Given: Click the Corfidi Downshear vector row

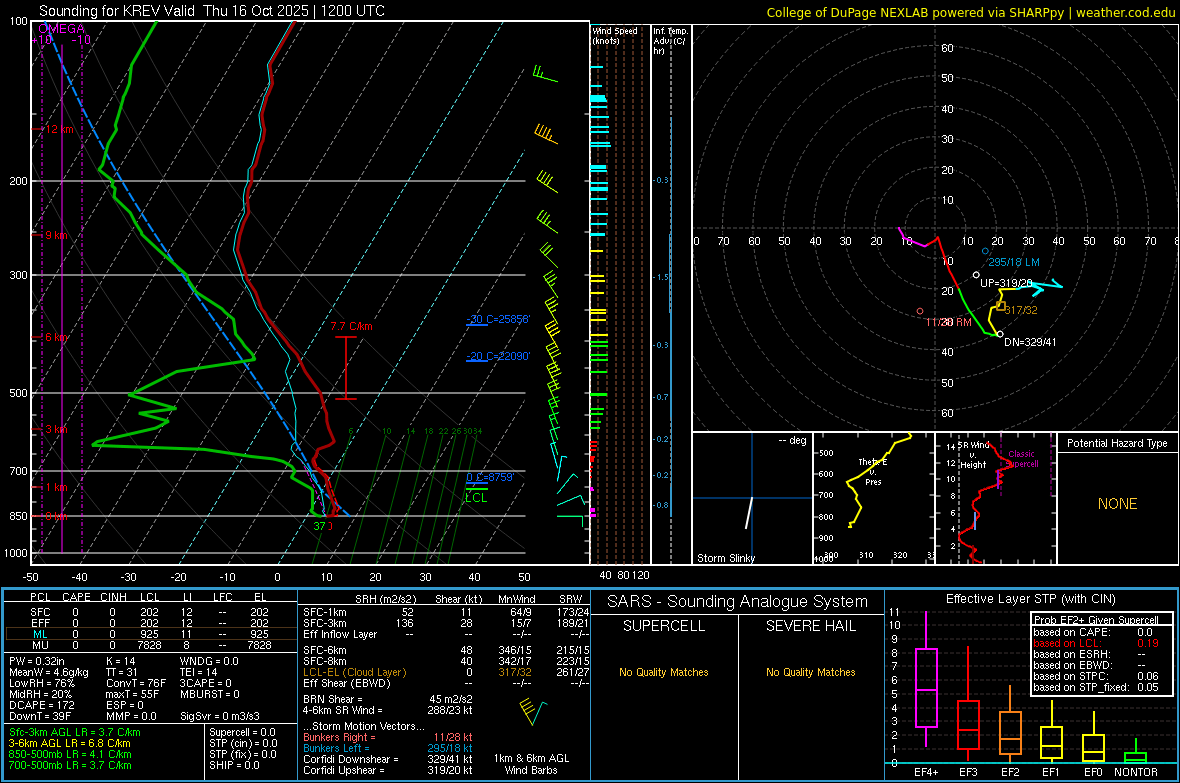Looking at the screenshot, I should pos(388,759).
